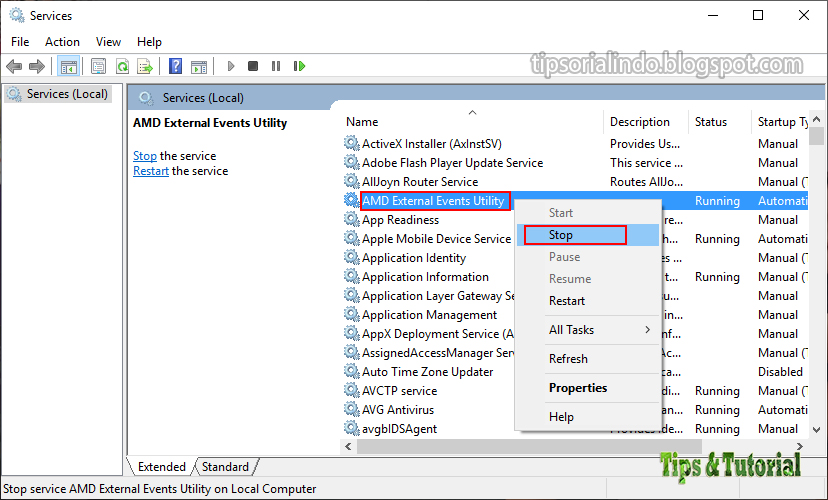Select Application Layer Gateway service name

[438, 296]
